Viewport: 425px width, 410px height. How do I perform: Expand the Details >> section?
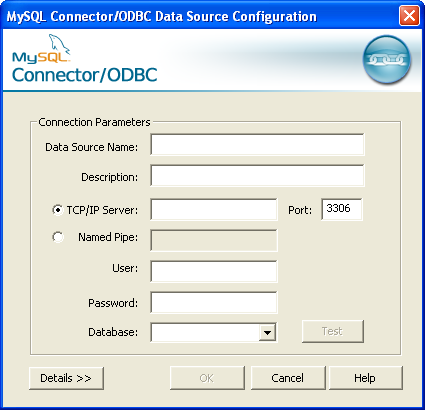tap(66, 378)
